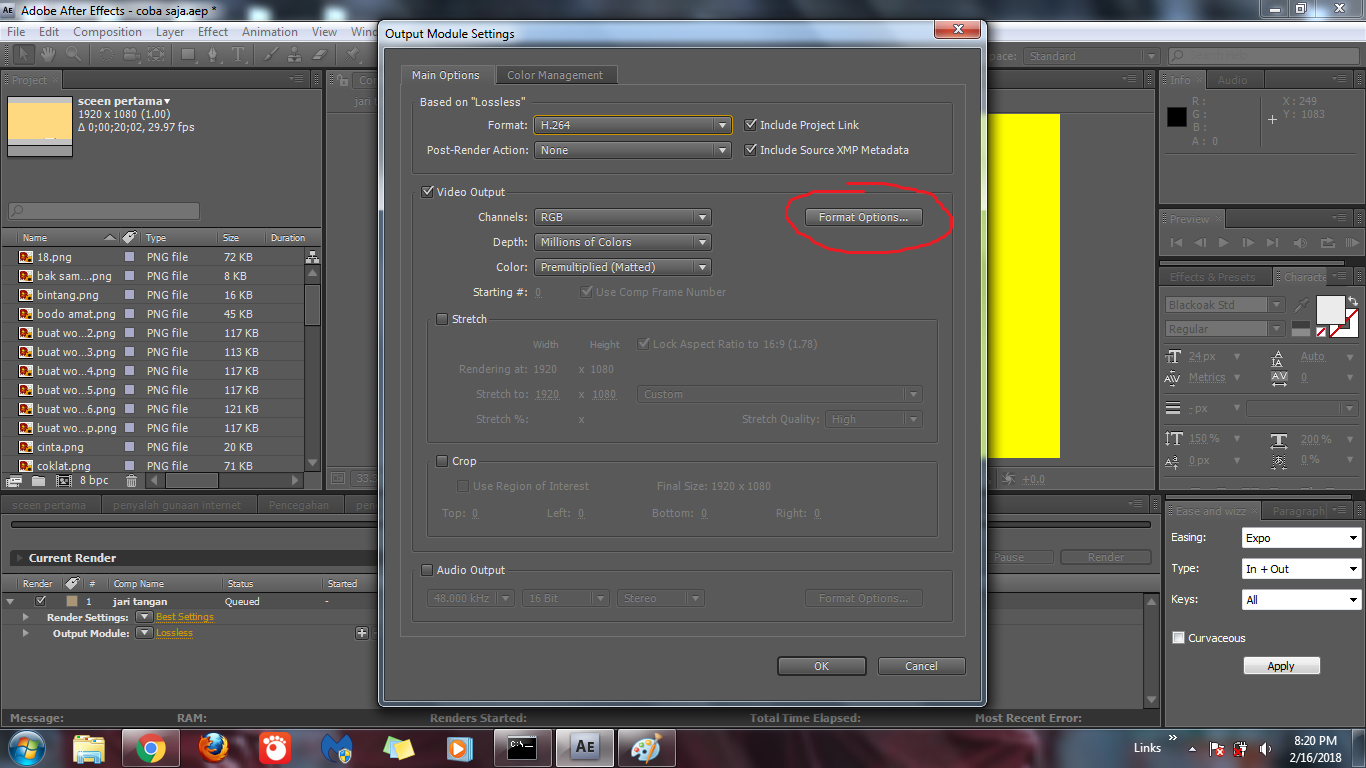Jump to last frame in Preview panel
This screenshot has height=768, width=1366.
point(1272,243)
